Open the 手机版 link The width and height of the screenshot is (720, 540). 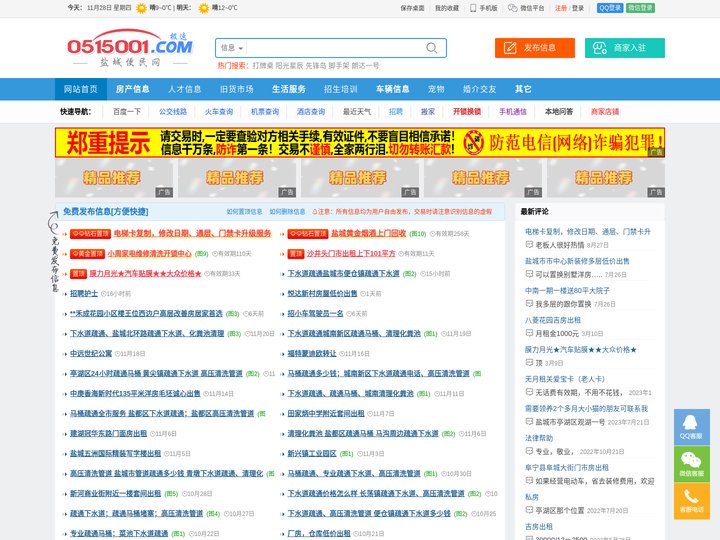(484, 8)
